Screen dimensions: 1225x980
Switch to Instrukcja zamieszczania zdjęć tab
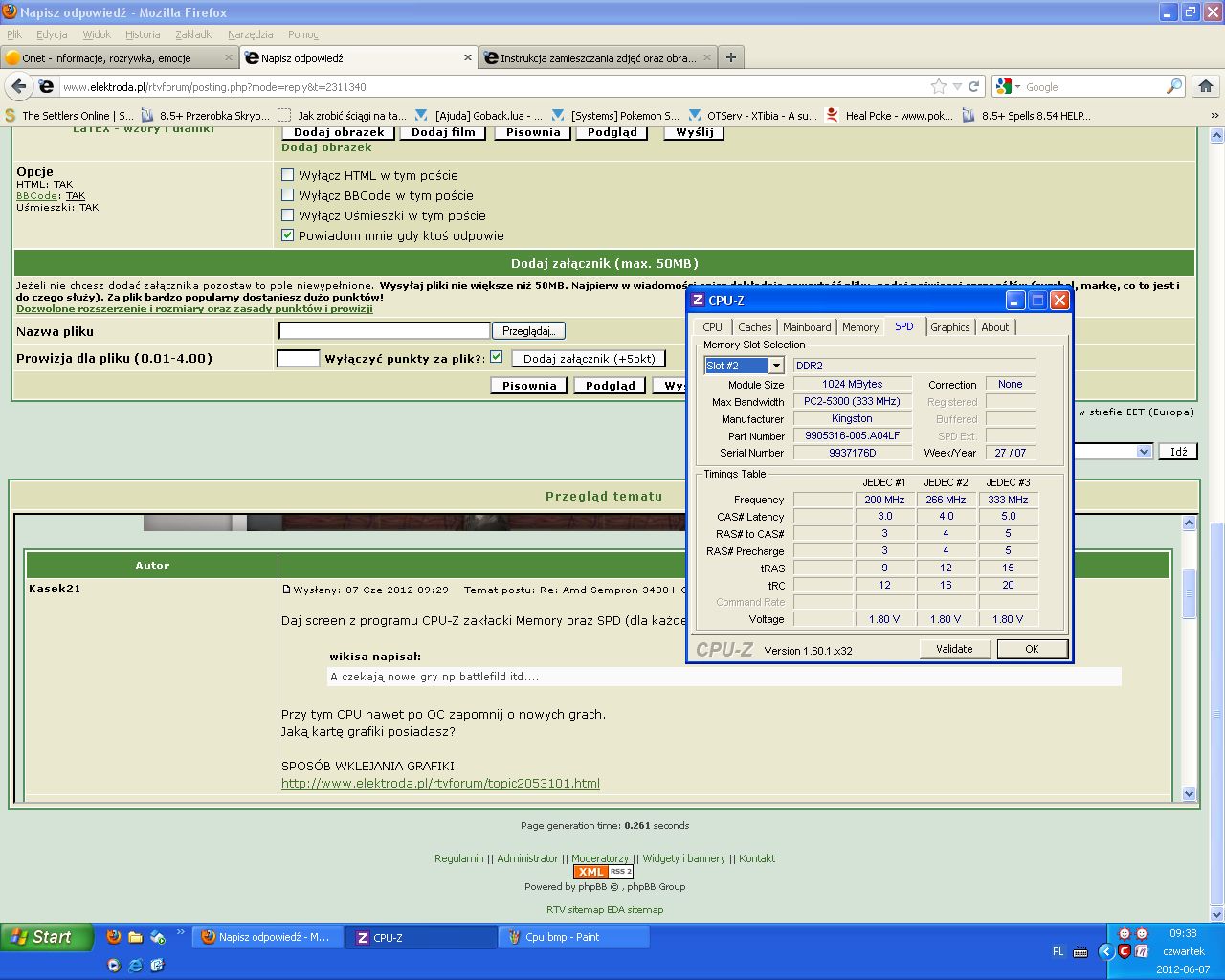(x=597, y=57)
